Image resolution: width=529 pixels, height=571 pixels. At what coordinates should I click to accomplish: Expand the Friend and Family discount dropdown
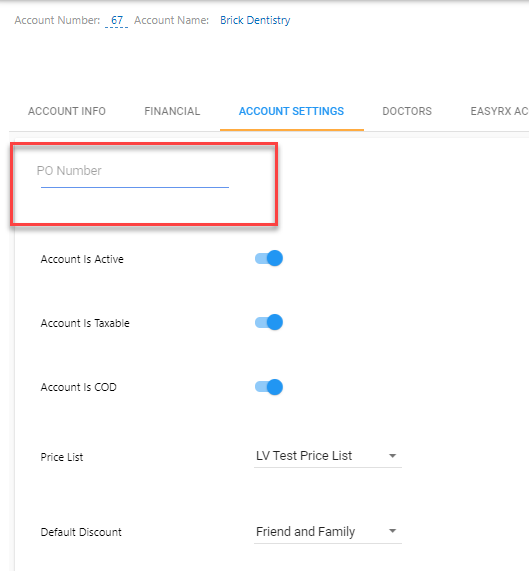(328, 532)
